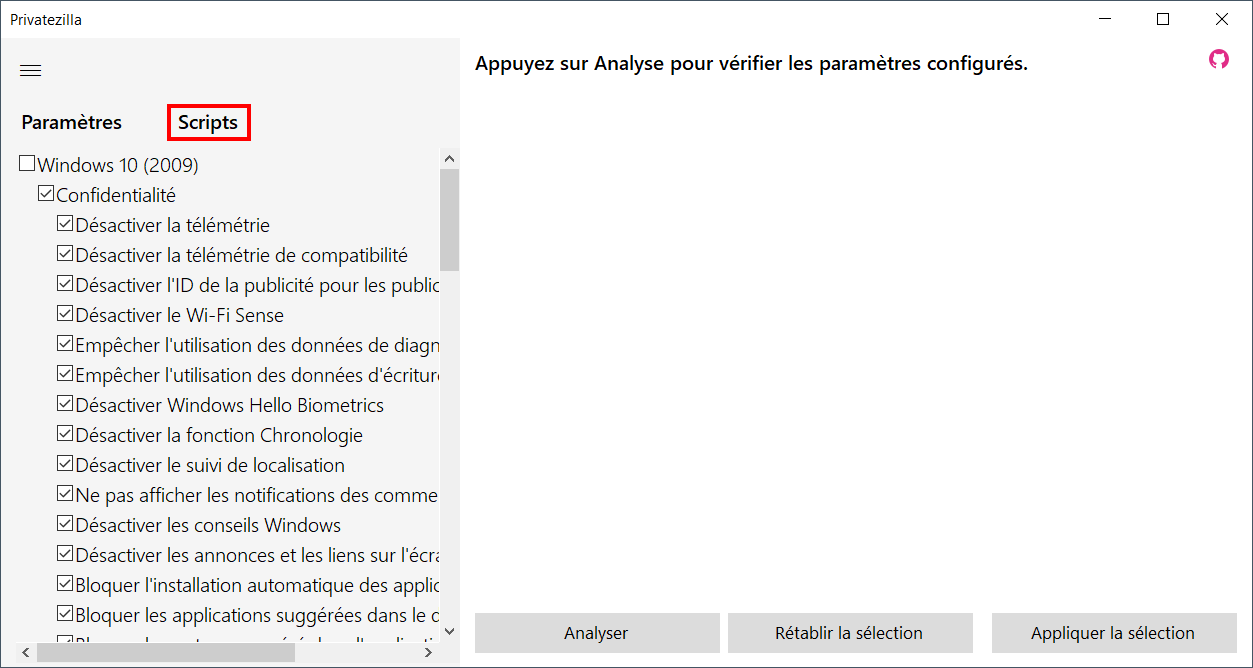Select the Paramètres tab

(x=72, y=122)
